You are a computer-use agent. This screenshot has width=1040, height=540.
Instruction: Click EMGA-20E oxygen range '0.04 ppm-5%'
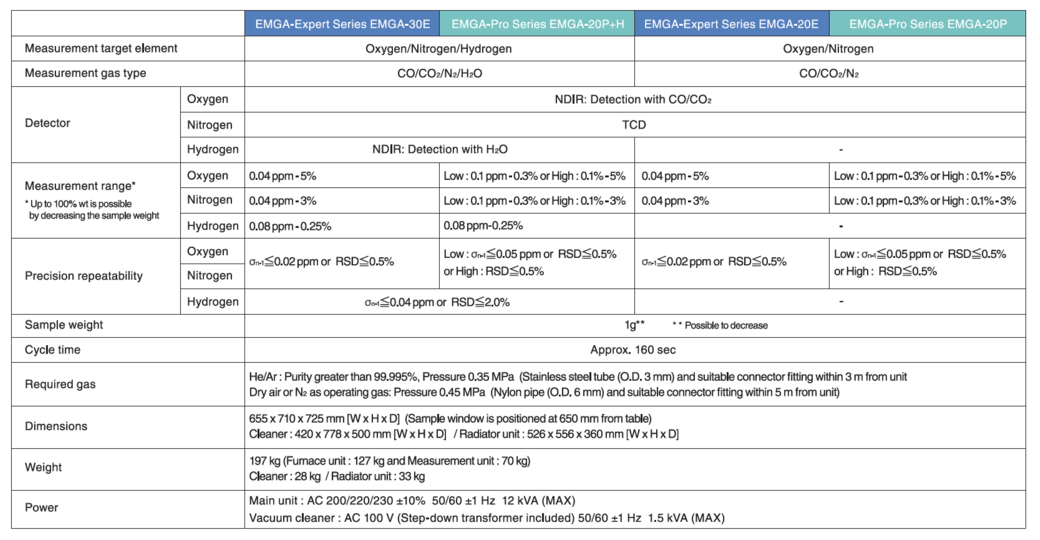coord(675,176)
